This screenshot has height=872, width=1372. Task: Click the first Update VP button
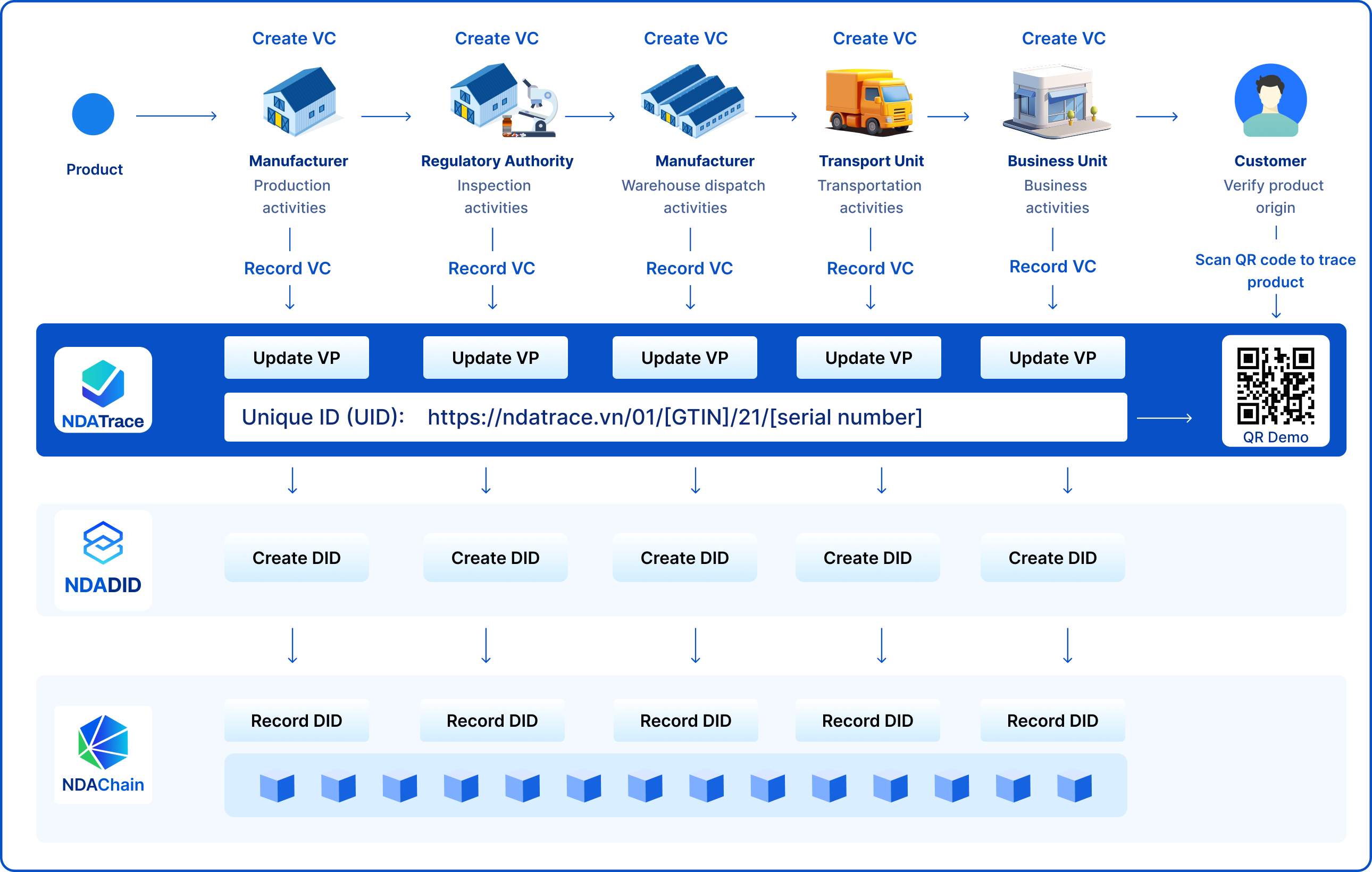click(x=296, y=358)
